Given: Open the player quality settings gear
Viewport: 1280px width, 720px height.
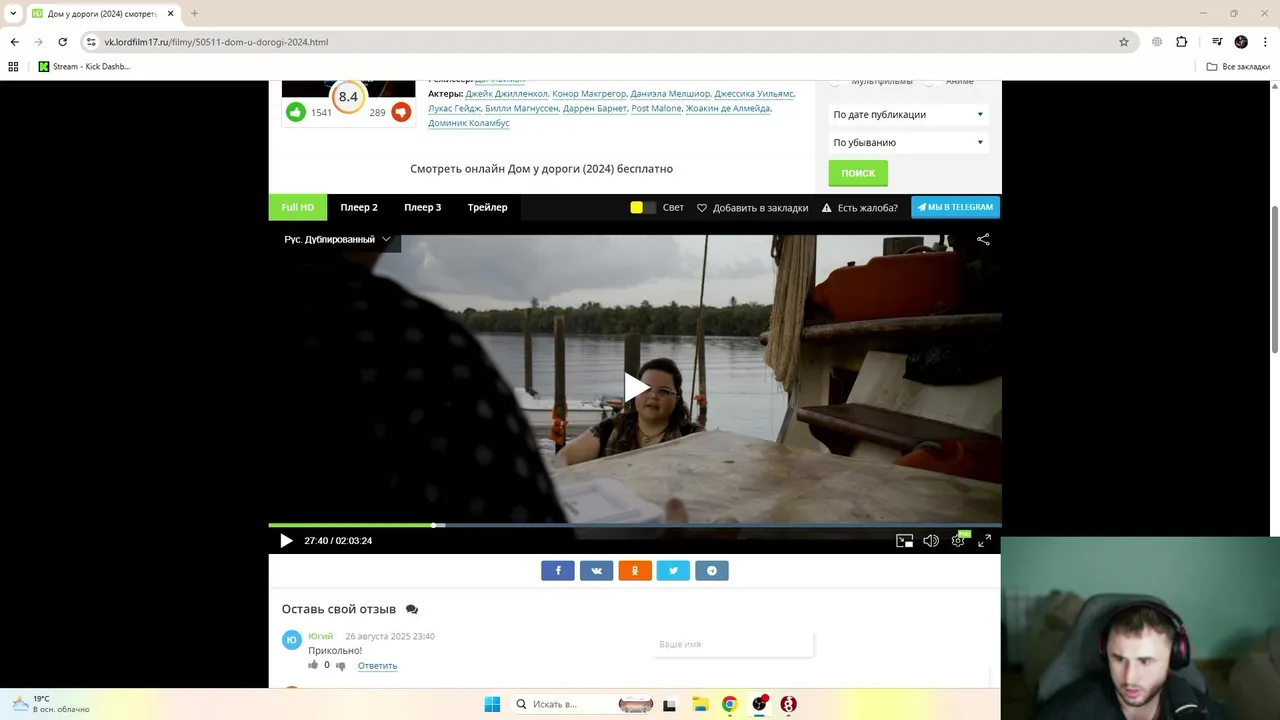Looking at the screenshot, I should [958, 541].
